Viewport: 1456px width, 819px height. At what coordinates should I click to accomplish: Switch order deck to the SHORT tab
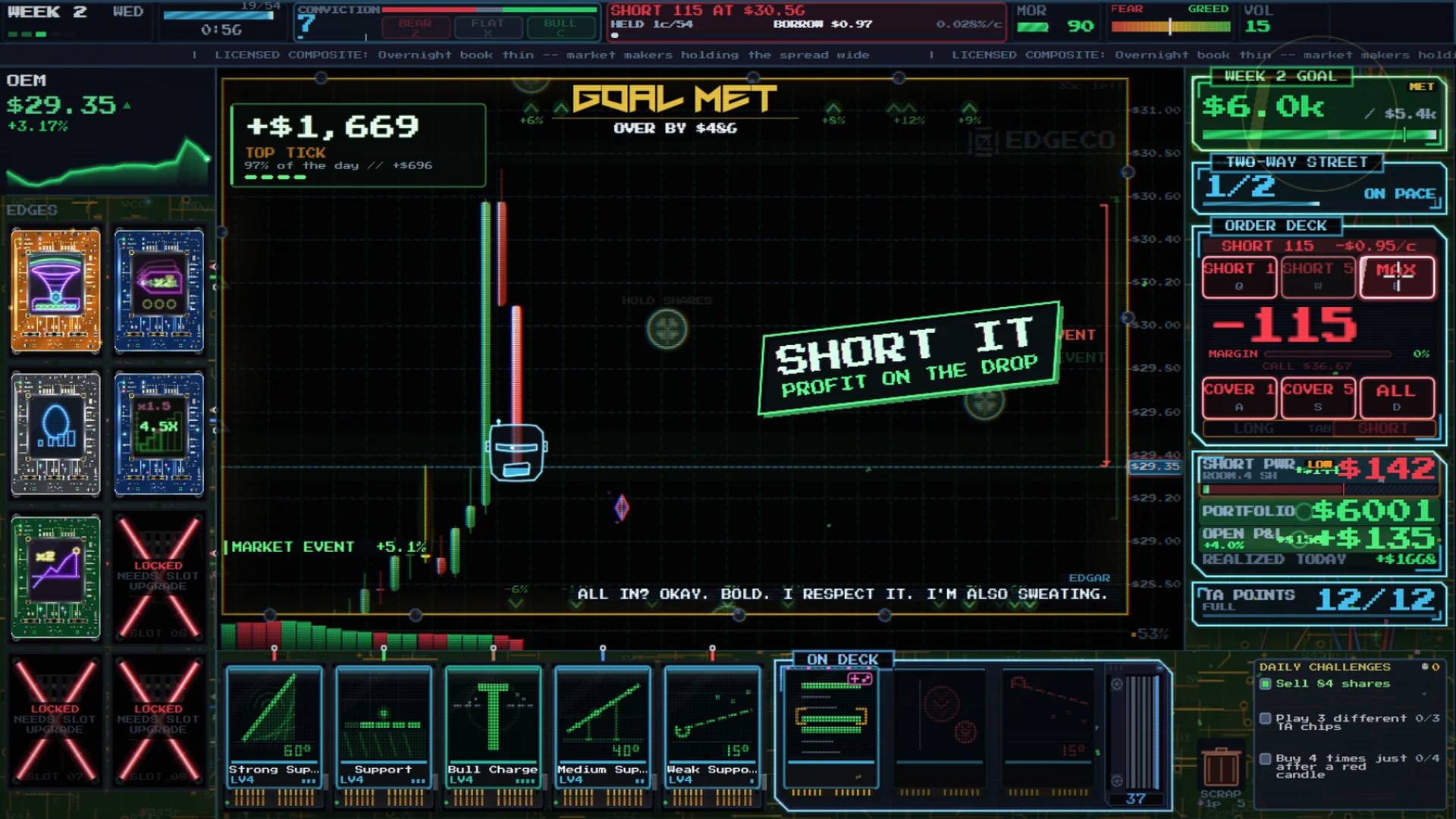[x=1383, y=428]
